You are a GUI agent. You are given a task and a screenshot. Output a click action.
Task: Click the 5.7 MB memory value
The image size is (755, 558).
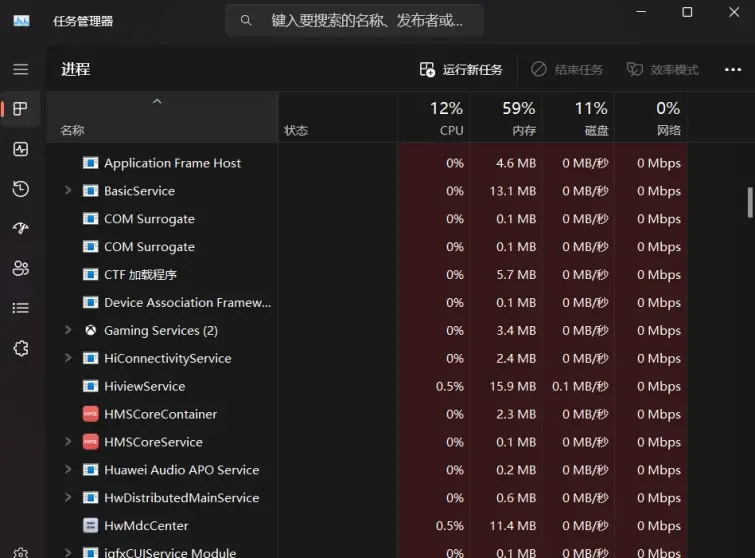point(516,274)
